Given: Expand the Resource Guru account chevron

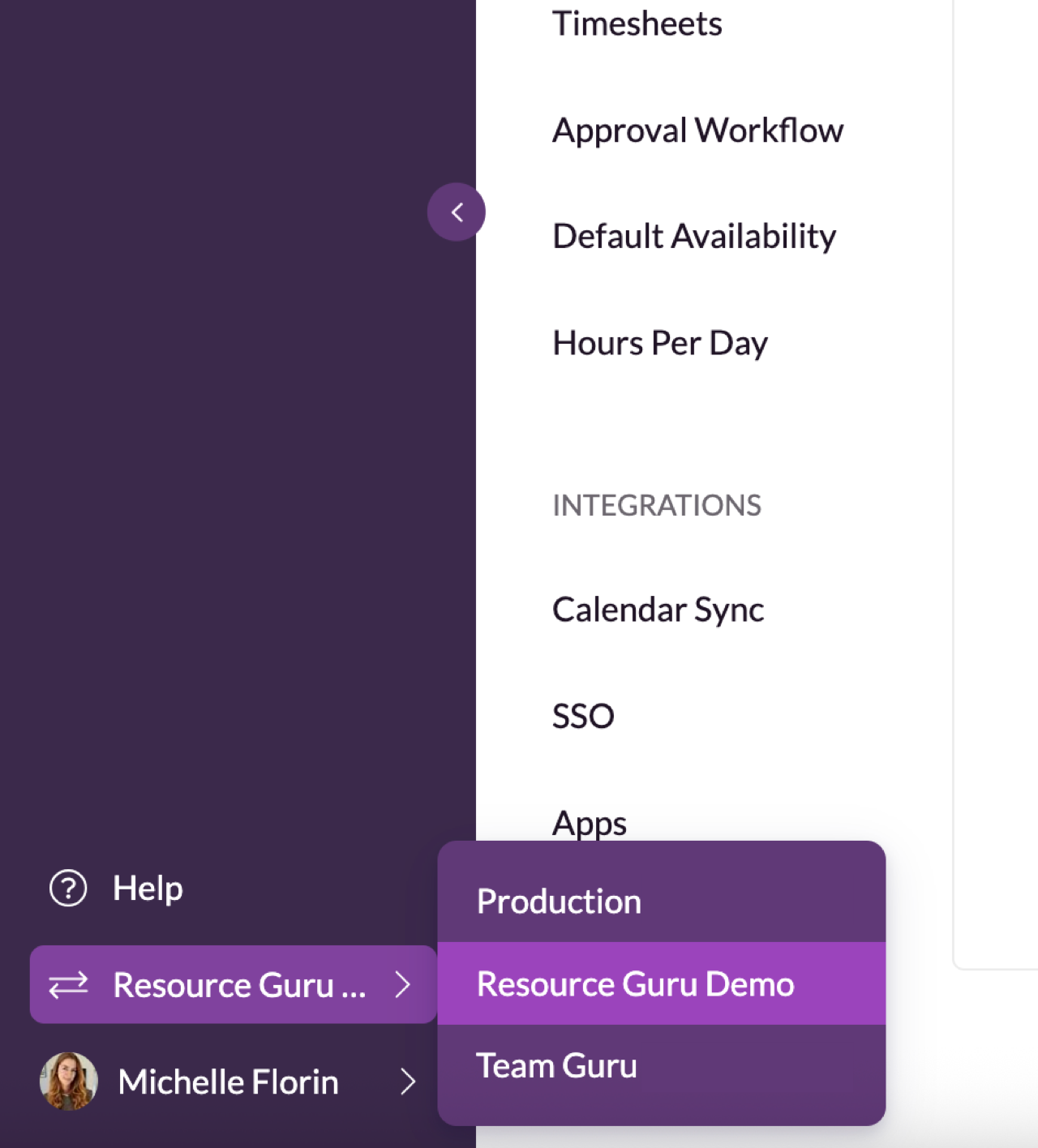Looking at the screenshot, I should (403, 984).
